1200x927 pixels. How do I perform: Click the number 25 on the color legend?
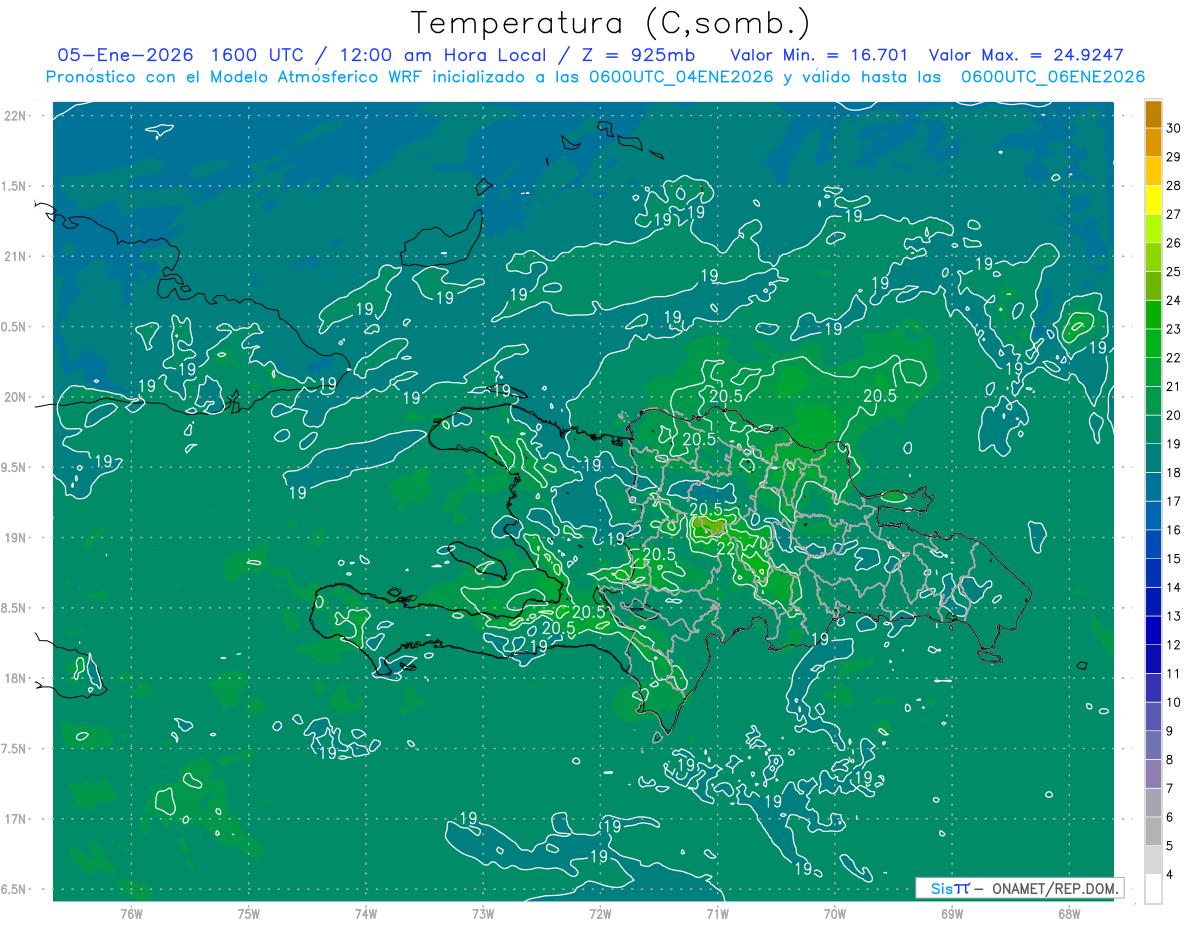tap(1174, 272)
